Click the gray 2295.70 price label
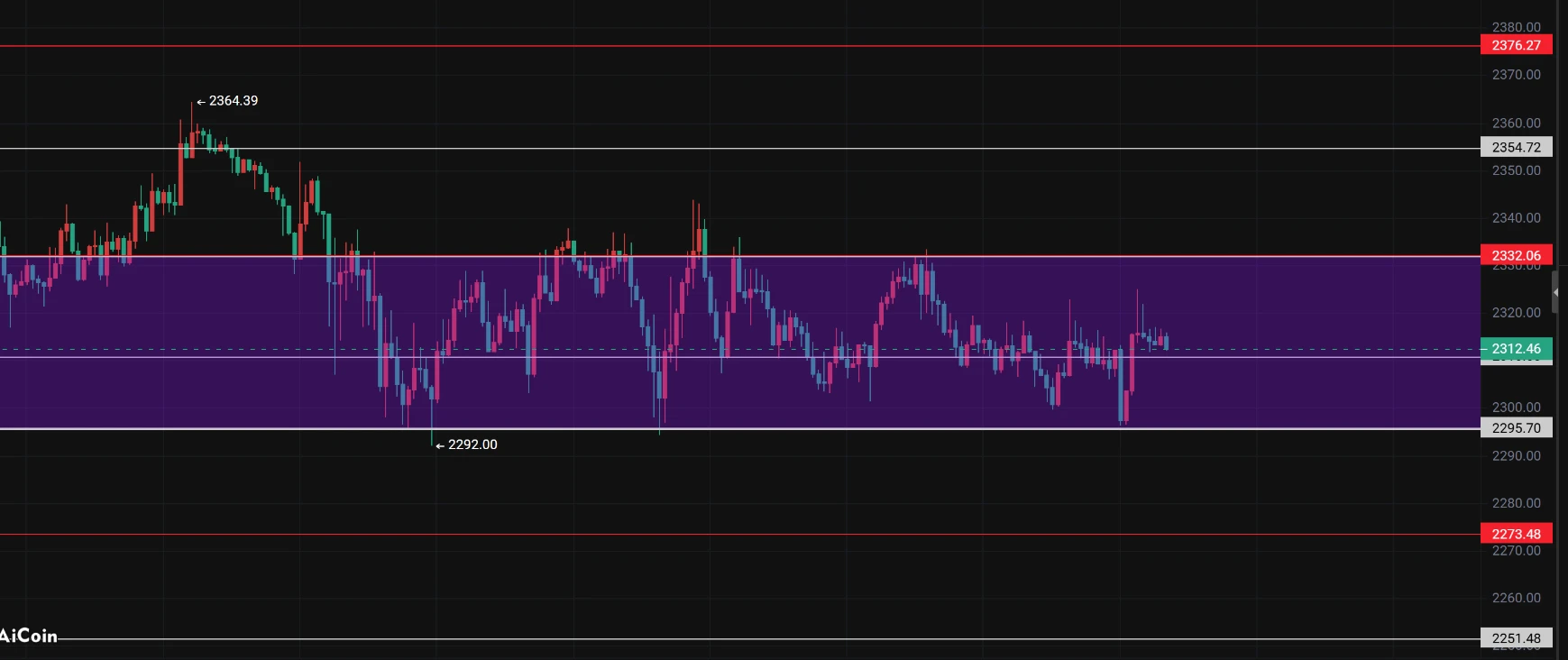This screenshot has width=1568, height=660. click(1517, 427)
